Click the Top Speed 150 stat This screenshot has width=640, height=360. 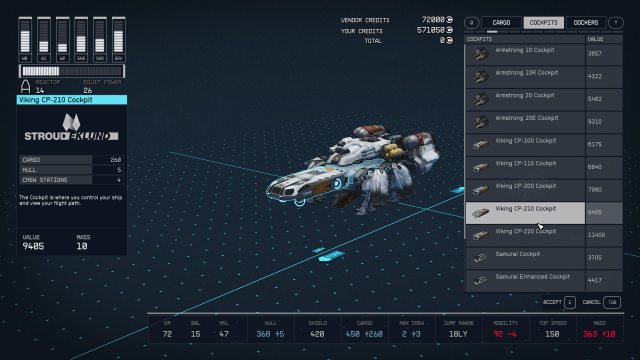(x=552, y=330)
